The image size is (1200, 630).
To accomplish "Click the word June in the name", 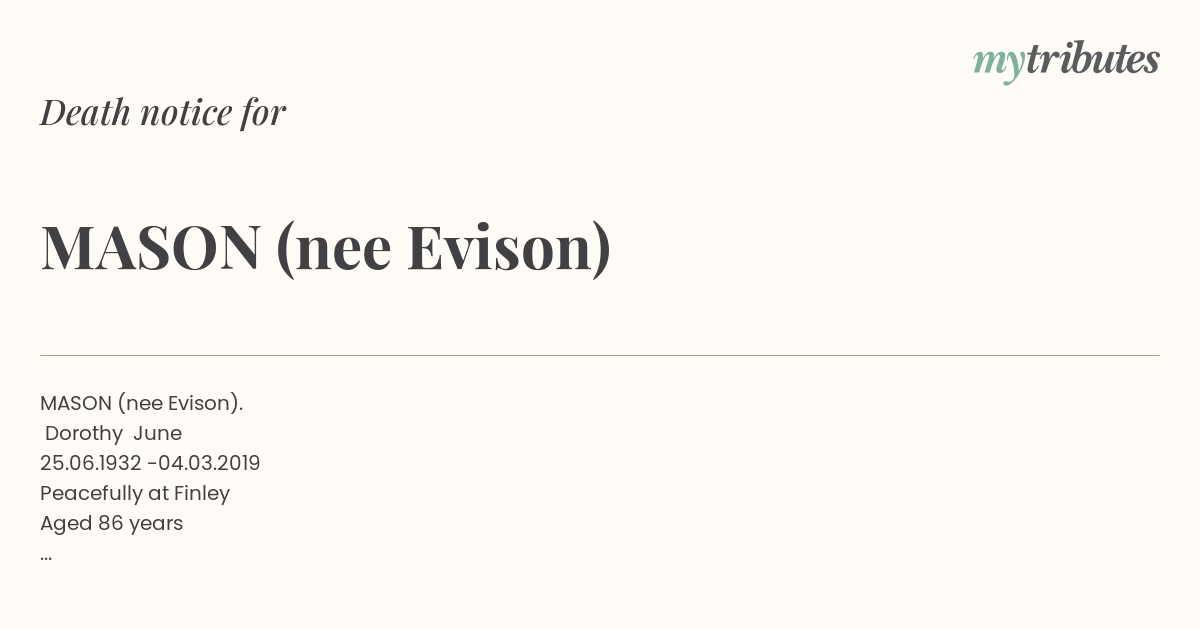I will tap(158, 433).
